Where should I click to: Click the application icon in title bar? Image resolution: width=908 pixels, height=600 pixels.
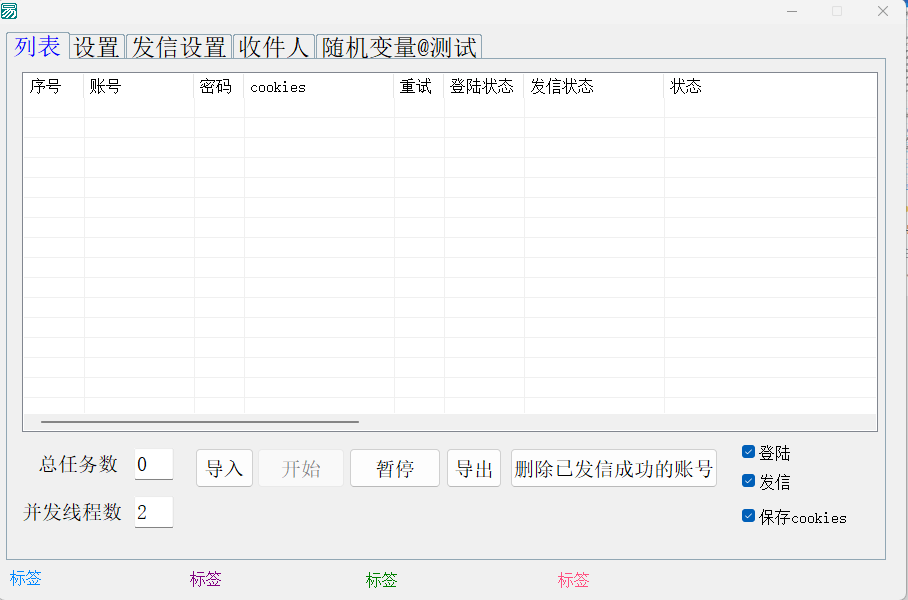pyautogui.click(x=9, y=11)
